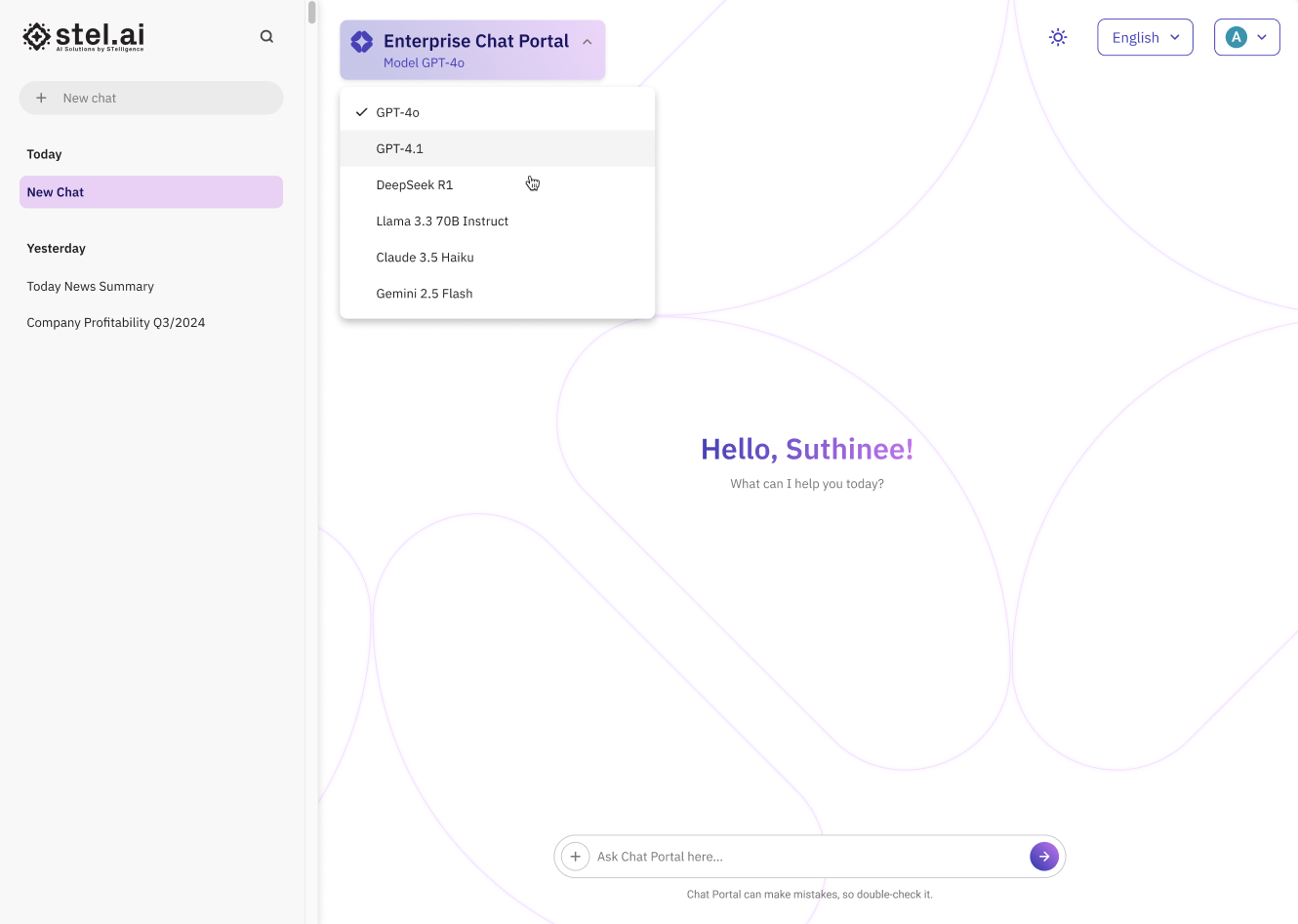Image resolution: width=1298 pixels, height=924 pixels.
Task: Click the plus icon in New chat
Action: 41,99
